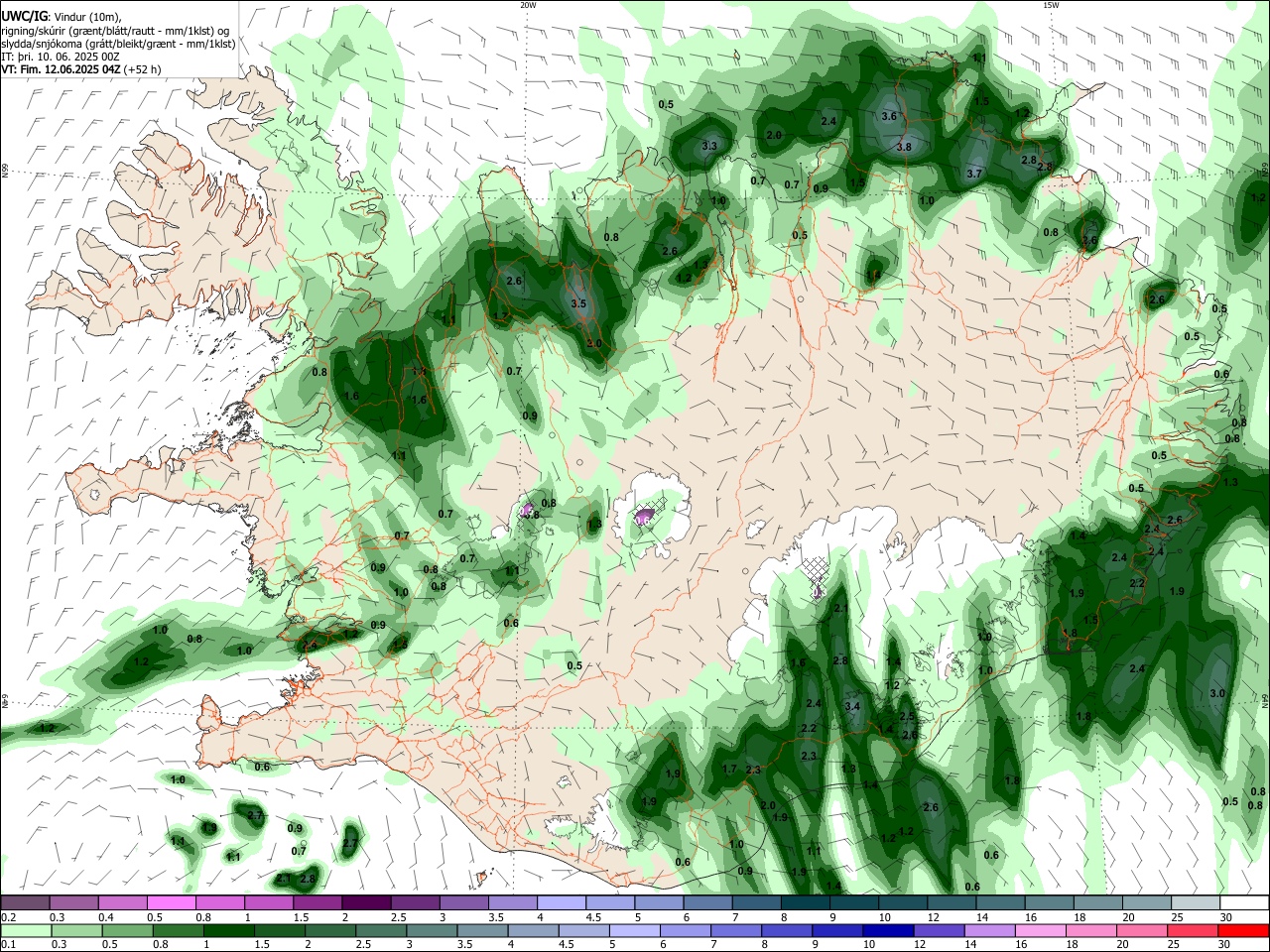
Task: Click the 3.8 precipitation value on the map
Action: pyautogui.click(x=904, y=147)
